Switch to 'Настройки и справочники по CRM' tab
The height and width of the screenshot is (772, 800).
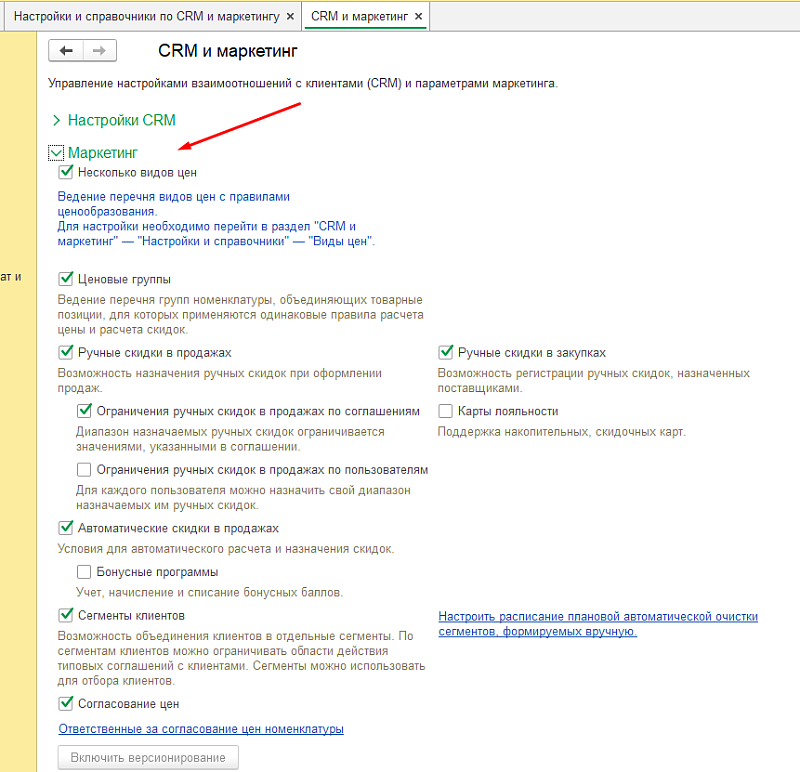point(147,17)
